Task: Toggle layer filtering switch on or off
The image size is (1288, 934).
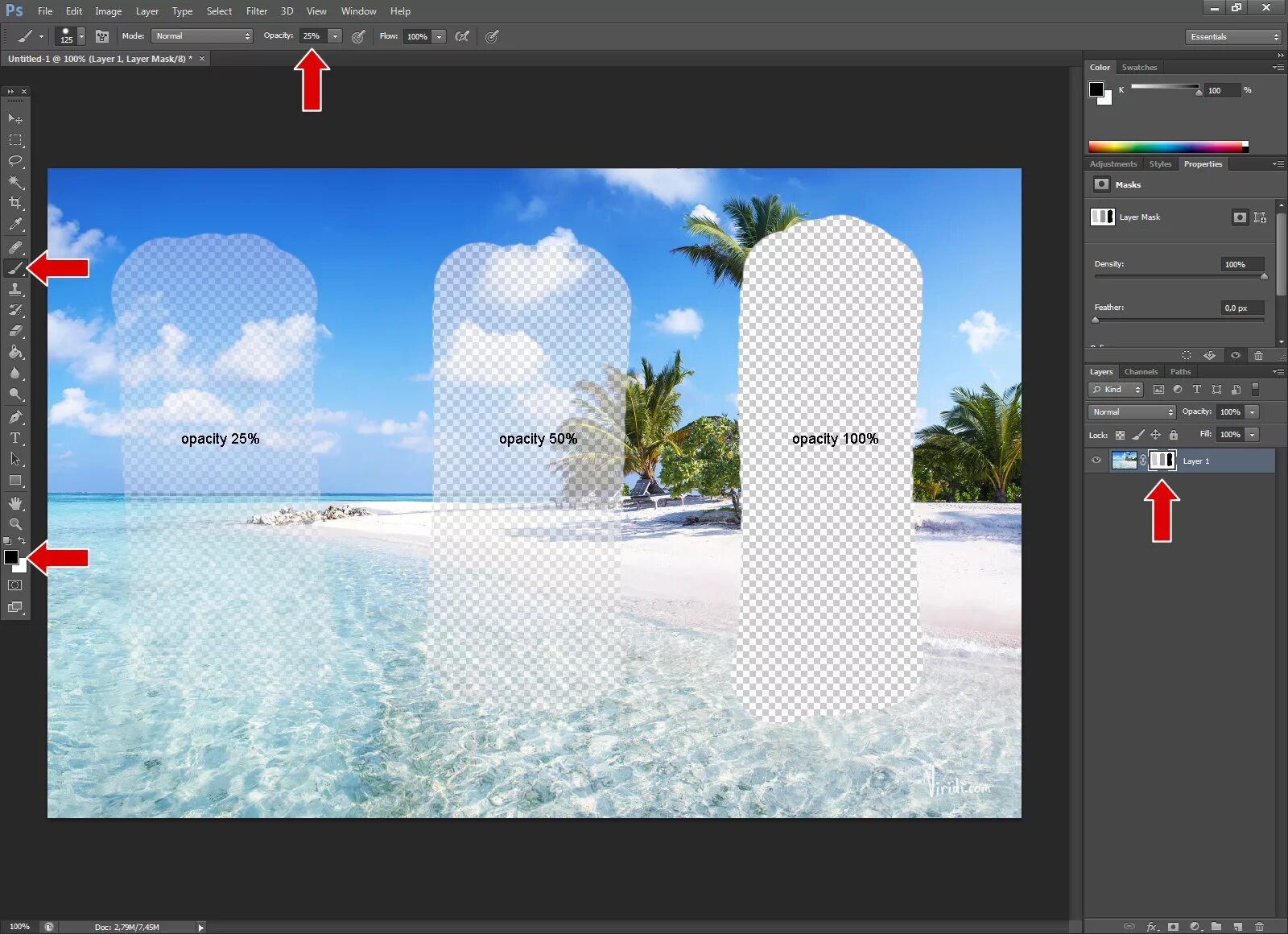Action: (x=1255, y=390)
